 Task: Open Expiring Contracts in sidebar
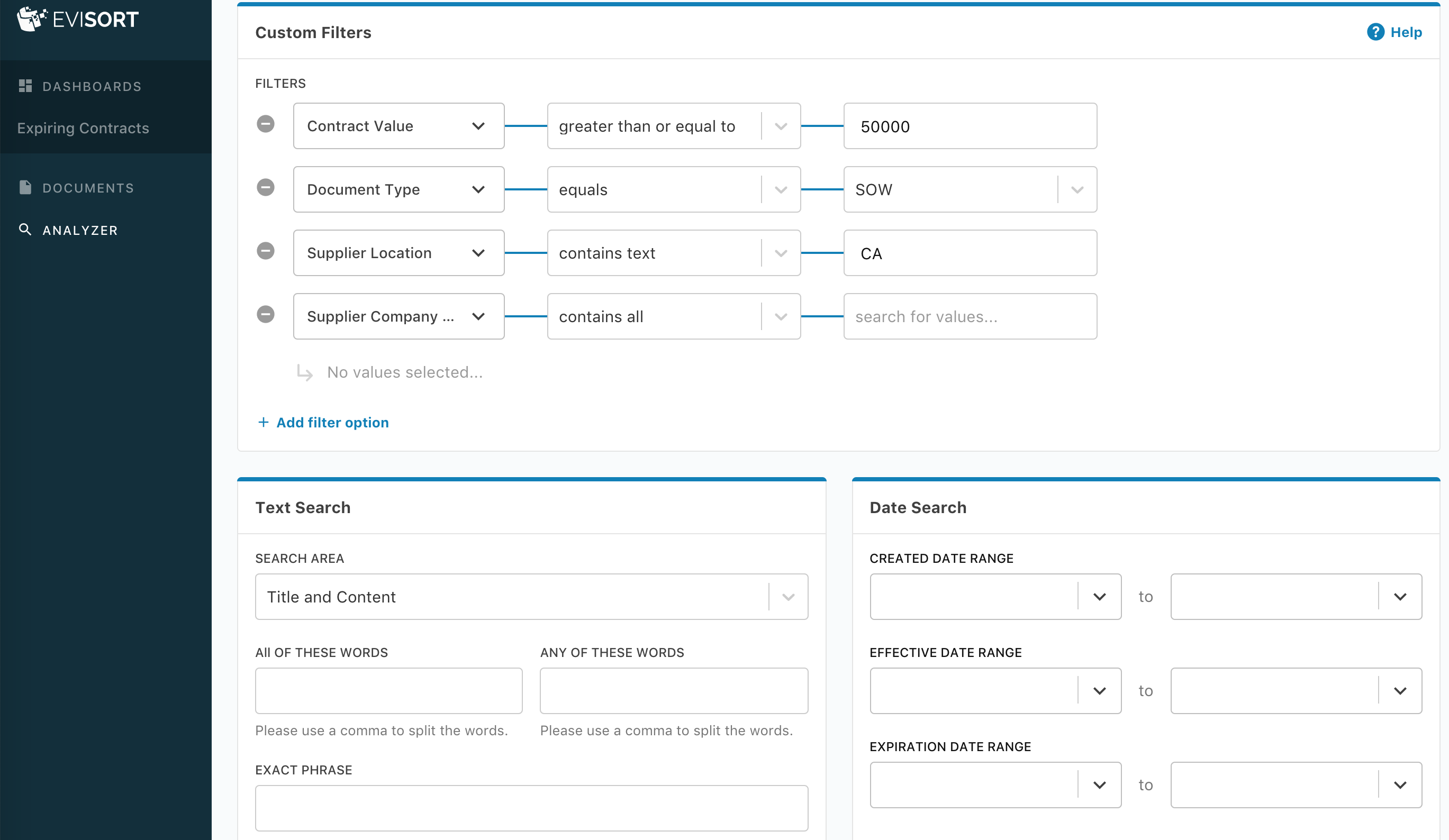click(83, 128)
